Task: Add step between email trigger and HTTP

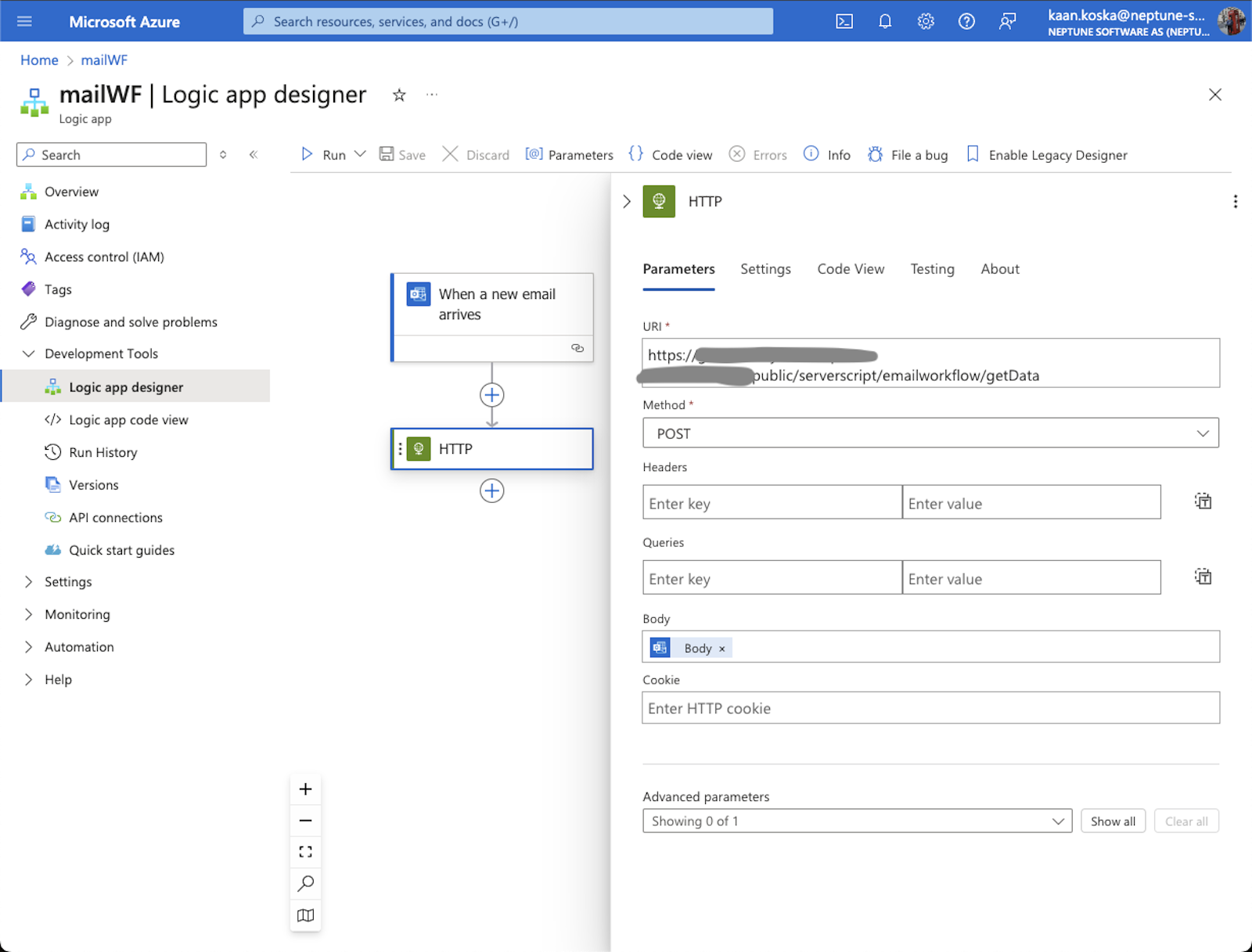Action: pyautogui.click(x=491, y=395)
